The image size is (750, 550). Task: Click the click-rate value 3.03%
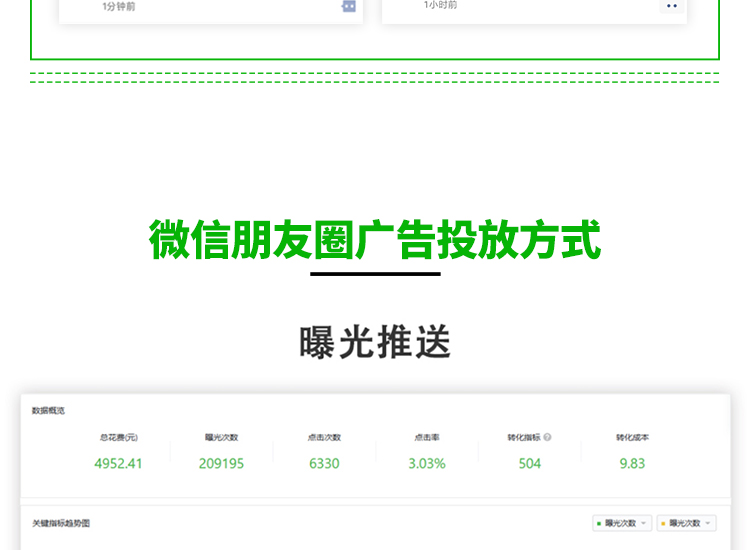click(x=427, y=463)
